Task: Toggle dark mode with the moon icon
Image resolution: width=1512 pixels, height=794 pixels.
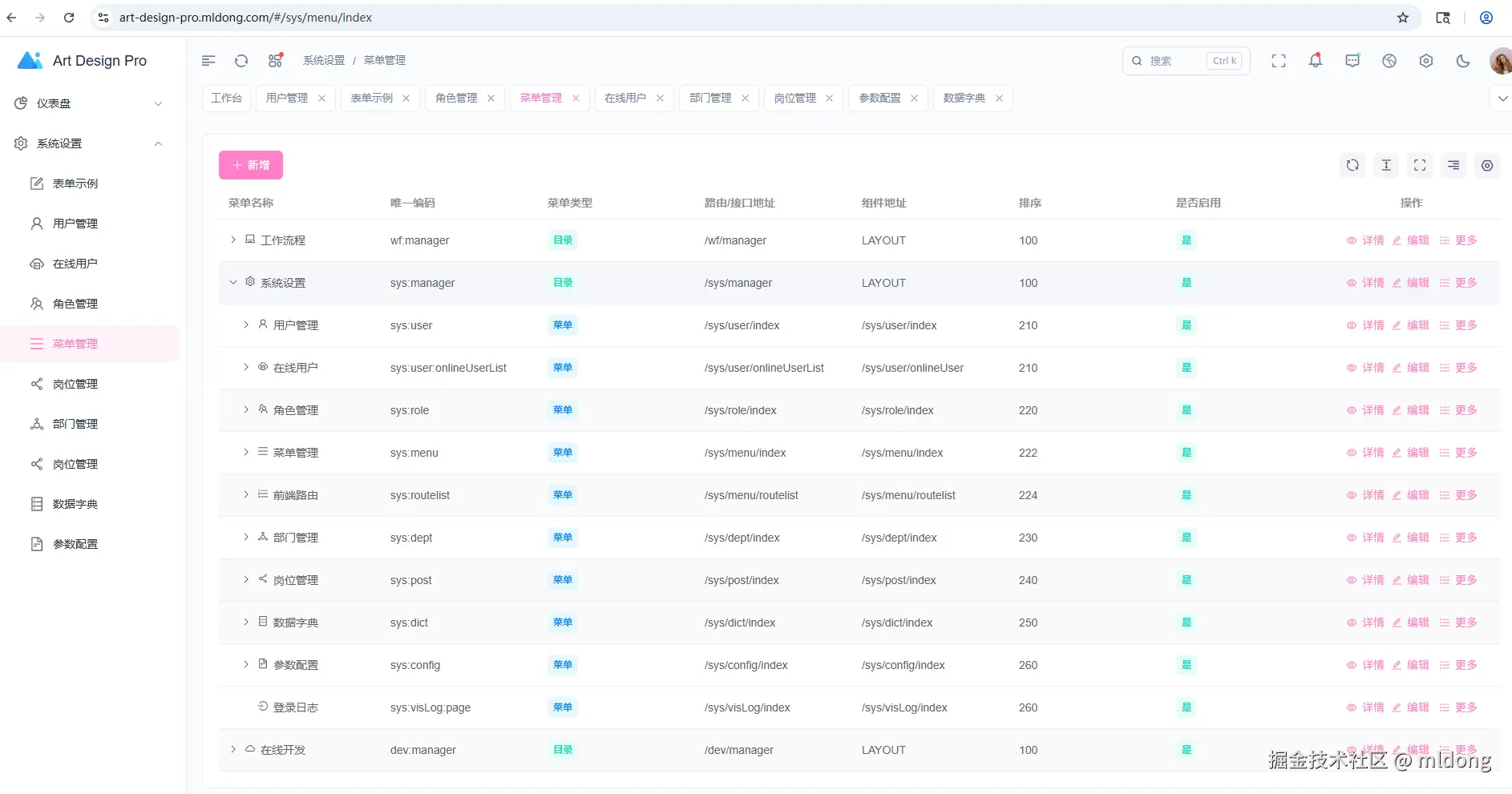Action: [1463, 61]
